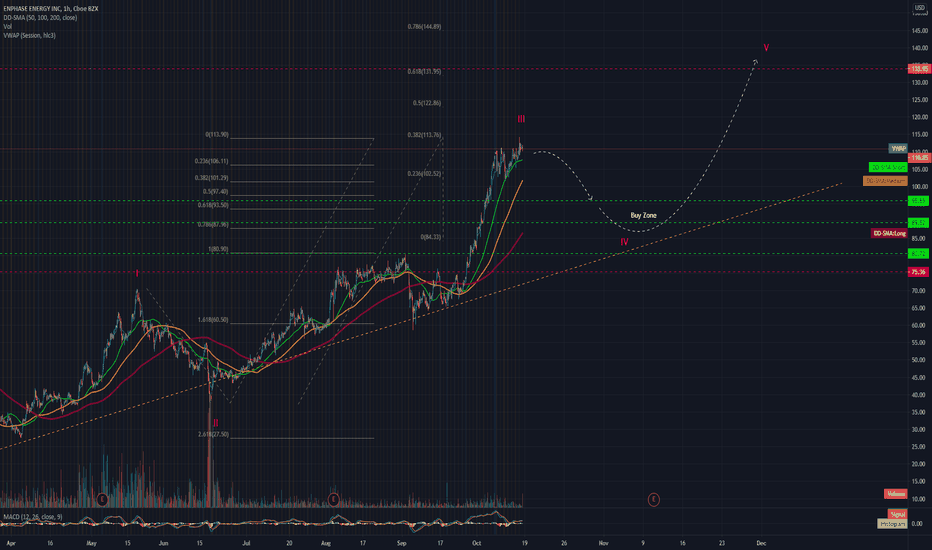The width and height of the screenshot is (932, 550).
Task: Click the 145.00 mark on price axis
Action: coord(920,30)
